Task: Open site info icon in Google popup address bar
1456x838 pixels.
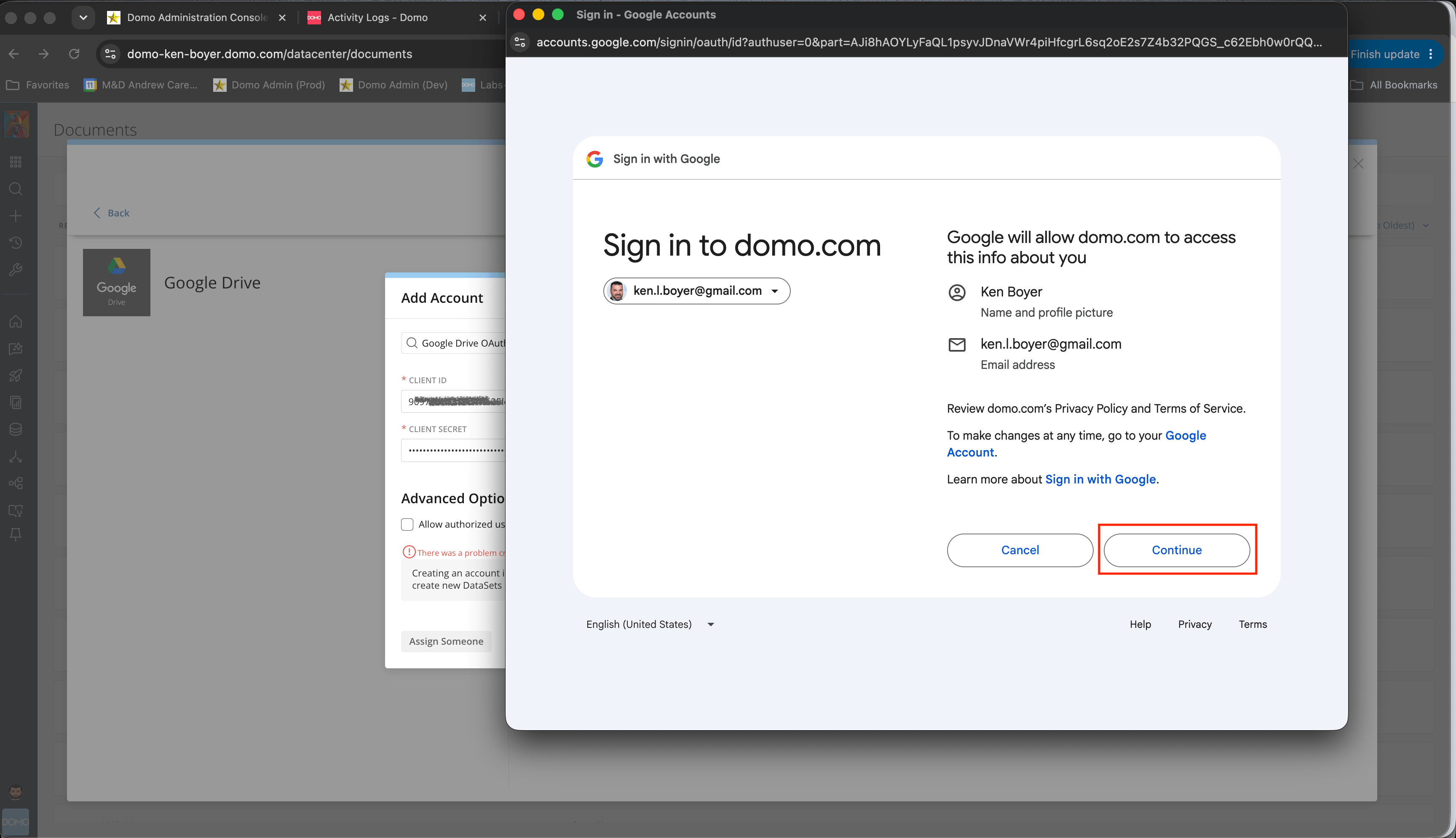Action: pos(520,42)
